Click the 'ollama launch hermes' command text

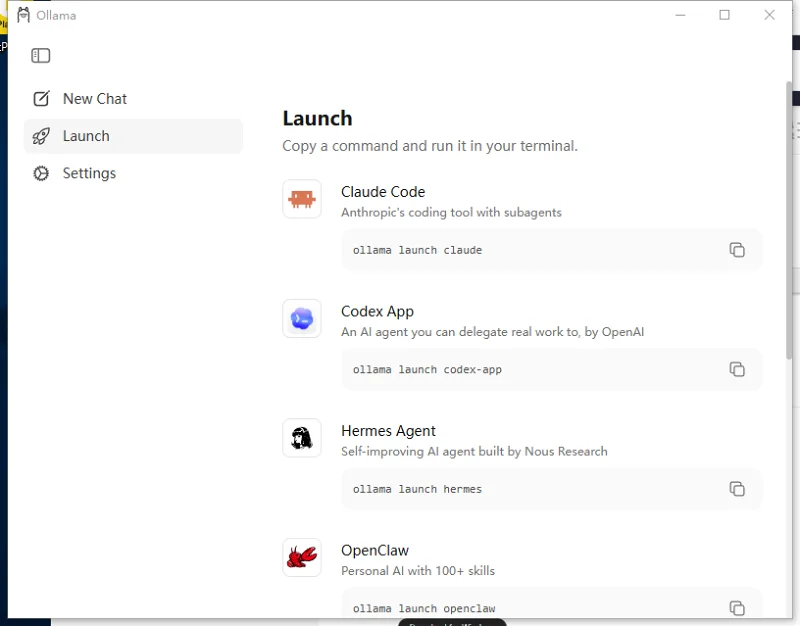(417, 489)
